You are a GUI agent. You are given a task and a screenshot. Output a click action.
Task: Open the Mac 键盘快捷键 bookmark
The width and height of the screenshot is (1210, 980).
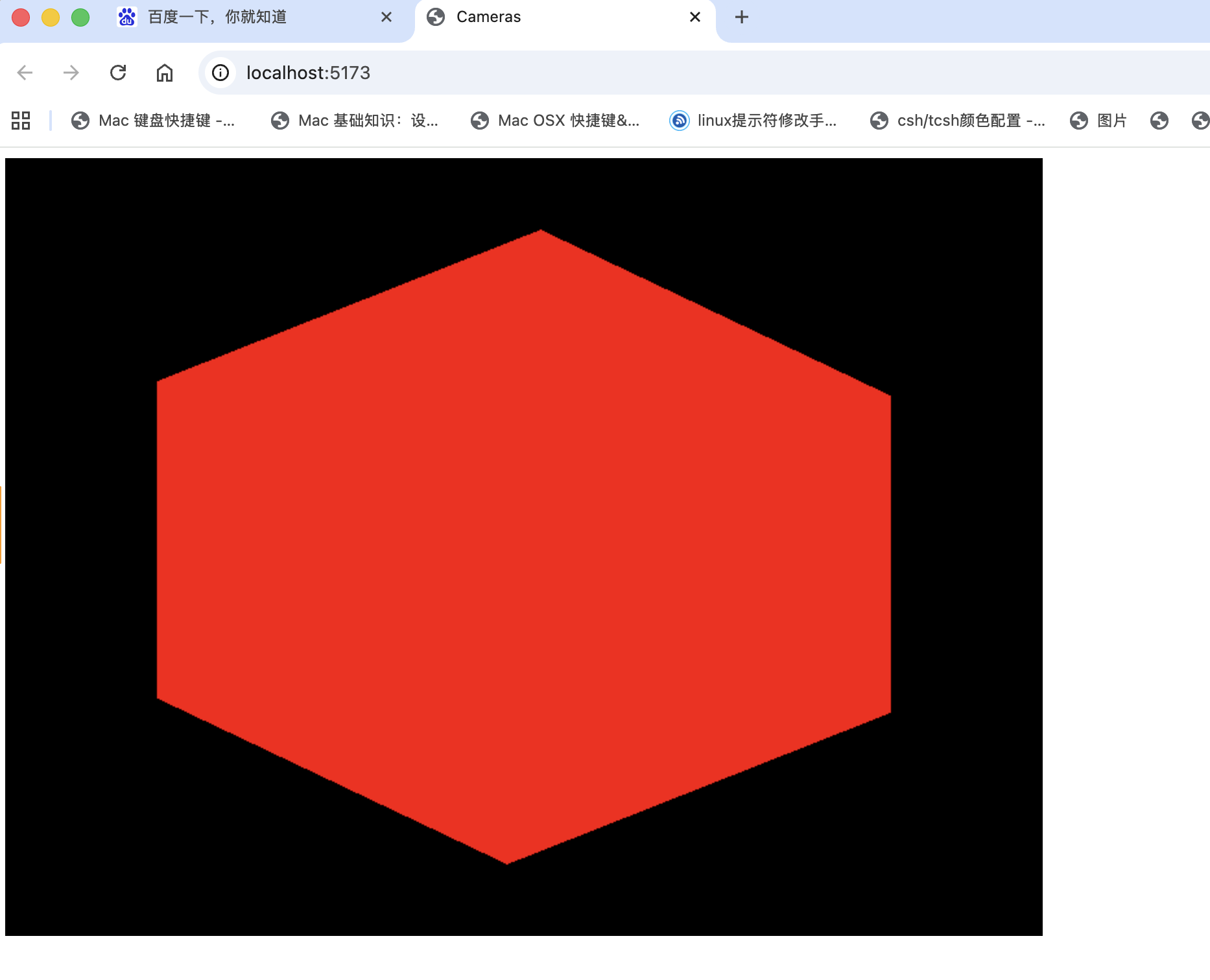tap(153, 121)
